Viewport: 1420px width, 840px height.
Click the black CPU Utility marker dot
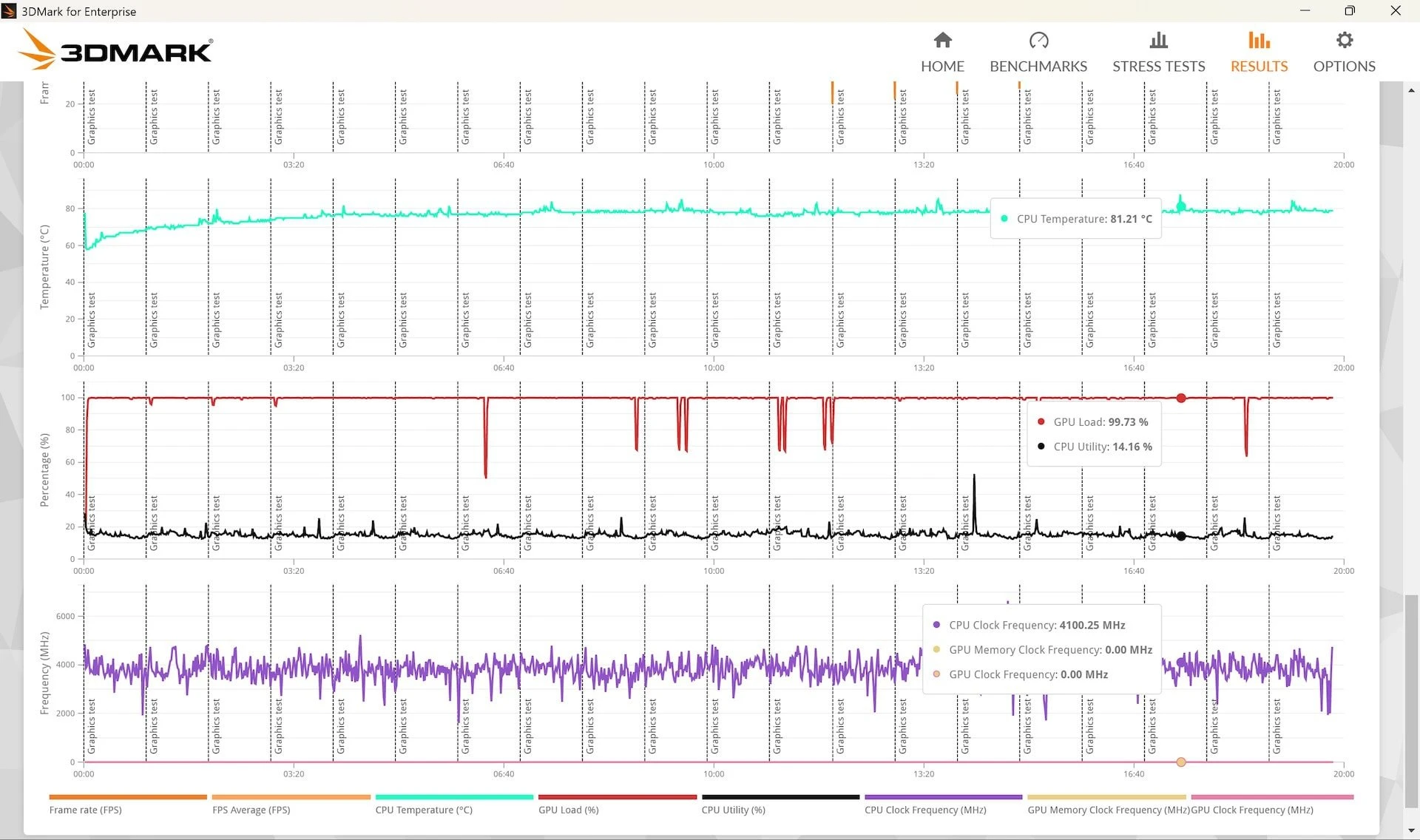(1181, 536)
